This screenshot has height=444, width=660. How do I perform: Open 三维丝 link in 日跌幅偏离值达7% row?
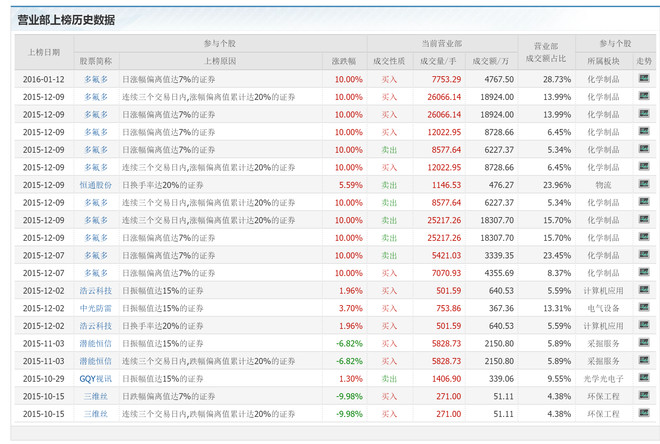point(96,396)
